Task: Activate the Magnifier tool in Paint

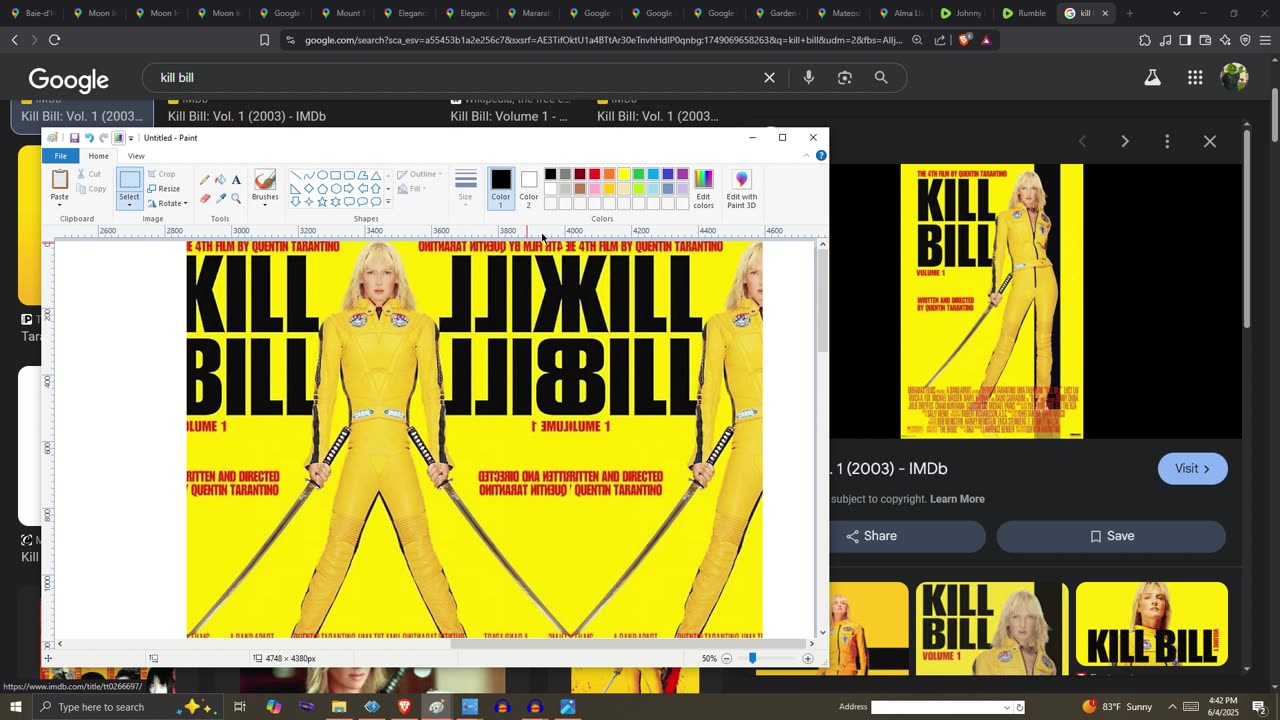Action: [236, 198]
